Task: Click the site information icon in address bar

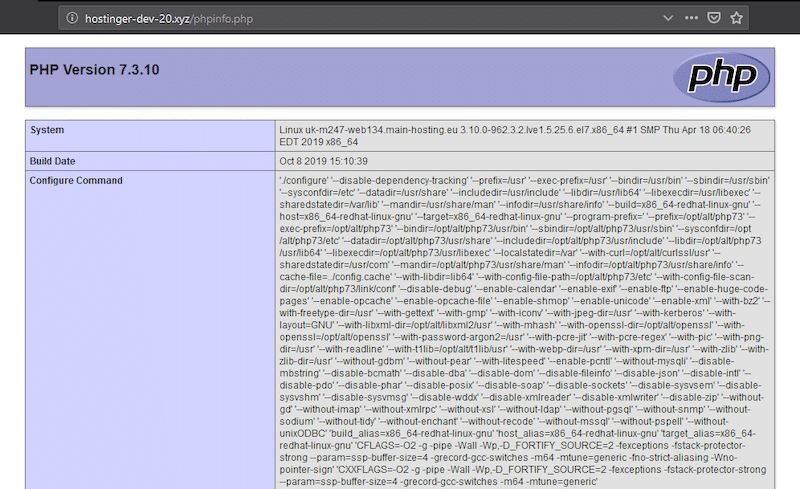Action: tap(72, 18)
